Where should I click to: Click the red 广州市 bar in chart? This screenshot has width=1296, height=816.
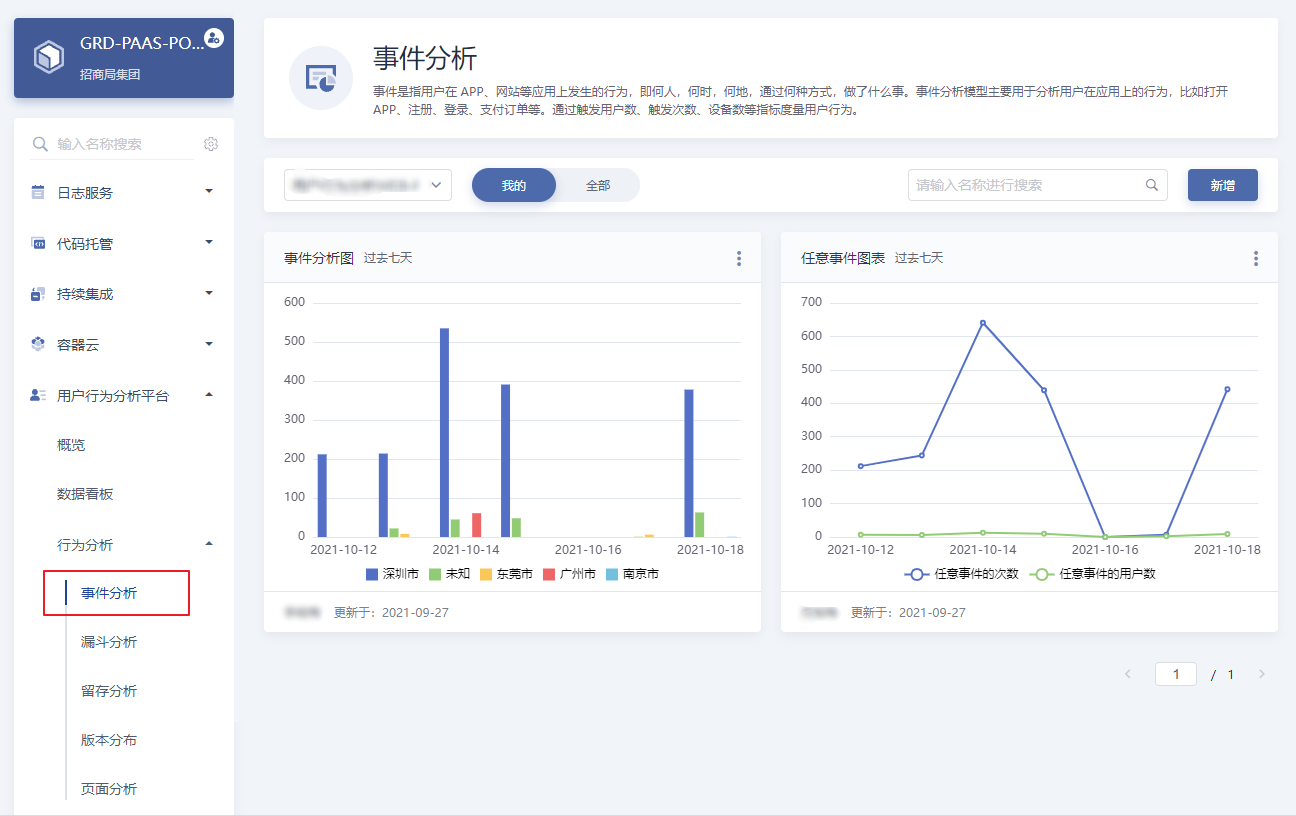tap(476, 525)
